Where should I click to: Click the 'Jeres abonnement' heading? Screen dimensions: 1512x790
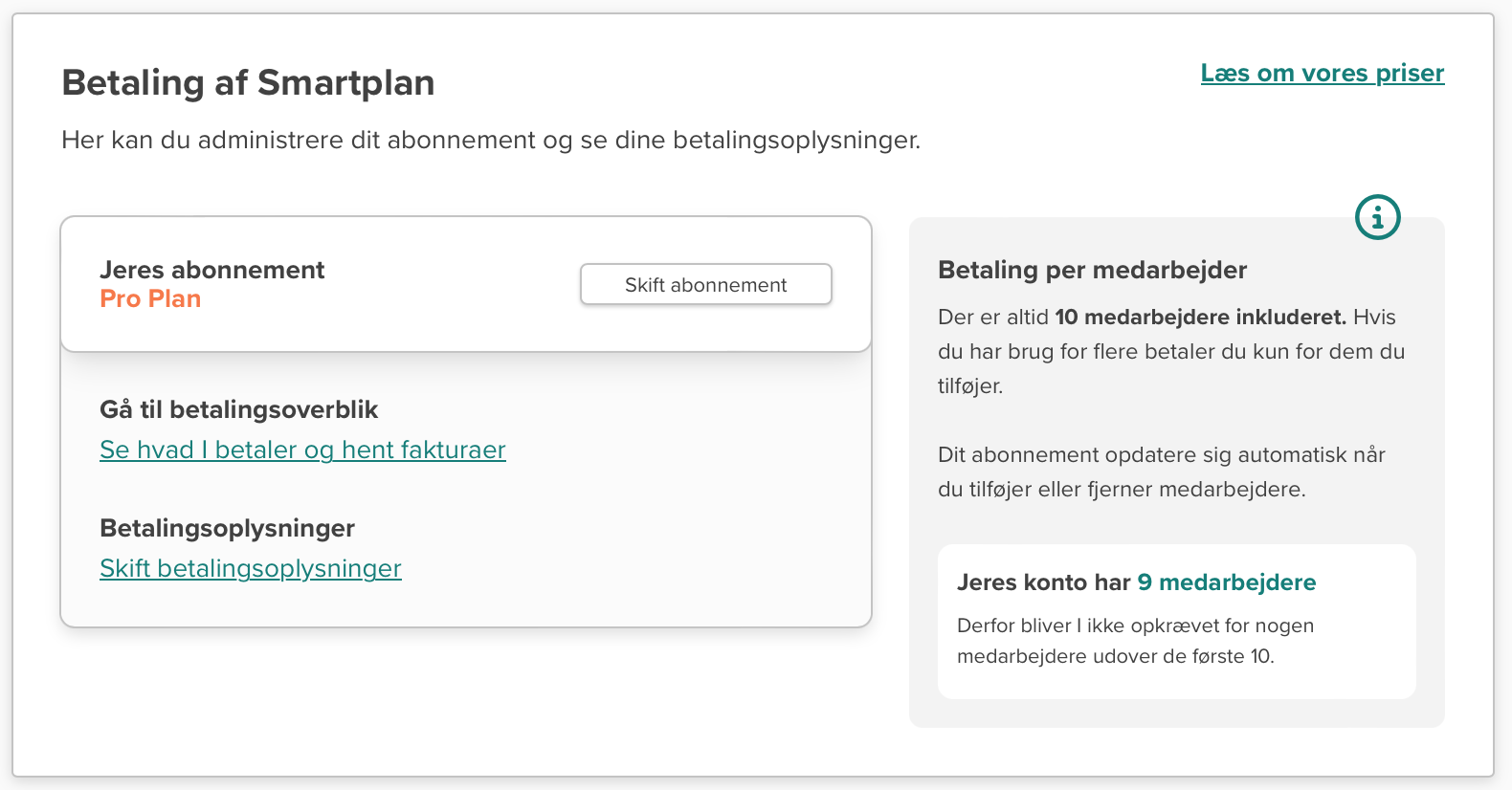212,270
